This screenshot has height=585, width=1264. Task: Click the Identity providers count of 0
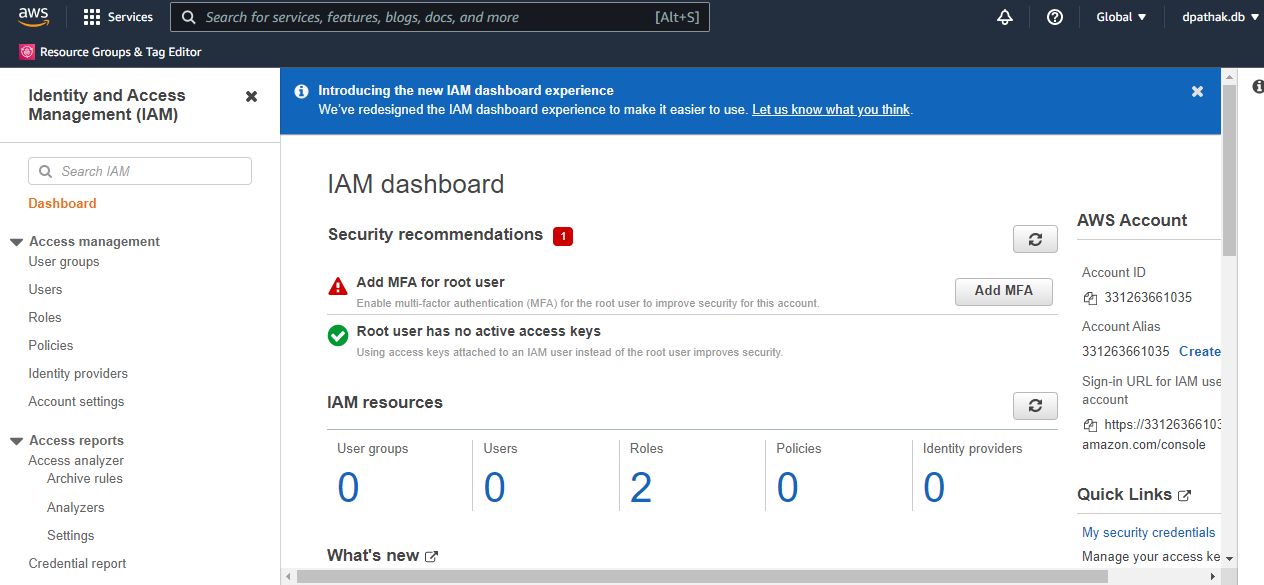click(934, 488)
